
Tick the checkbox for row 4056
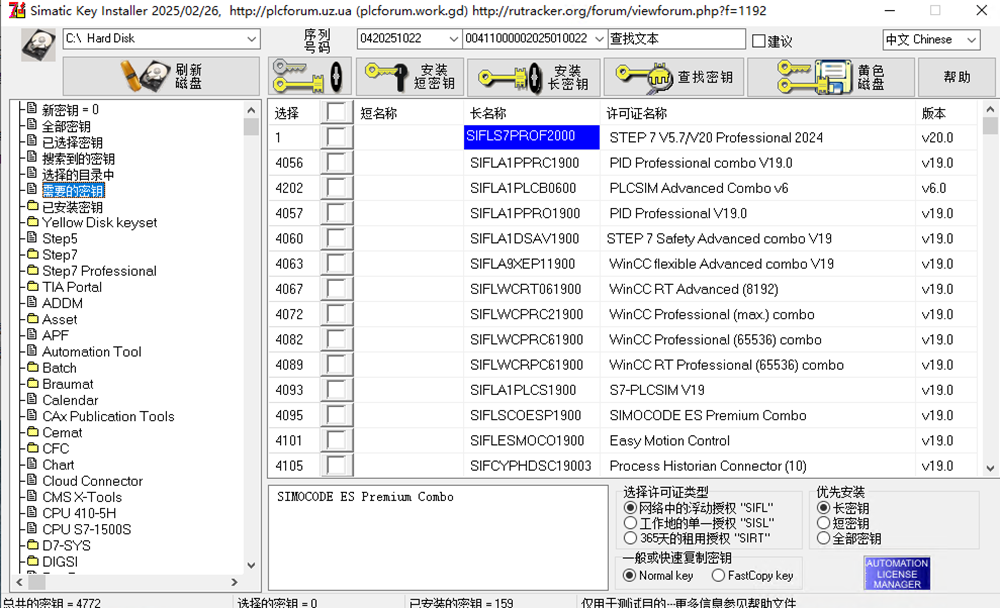(x=336, y=163)
